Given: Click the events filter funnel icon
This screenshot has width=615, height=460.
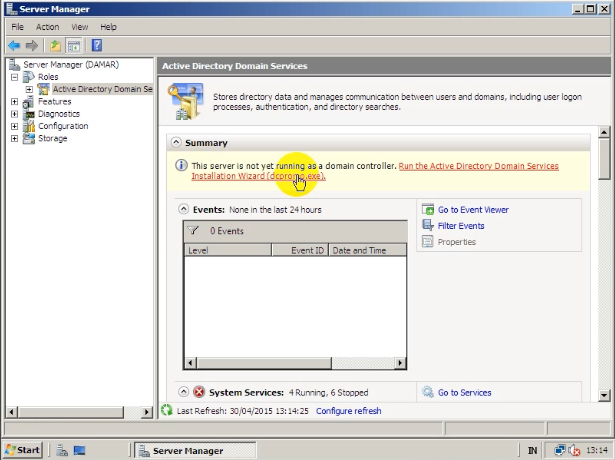Looking at the screenshot, I should coord(193,230).
